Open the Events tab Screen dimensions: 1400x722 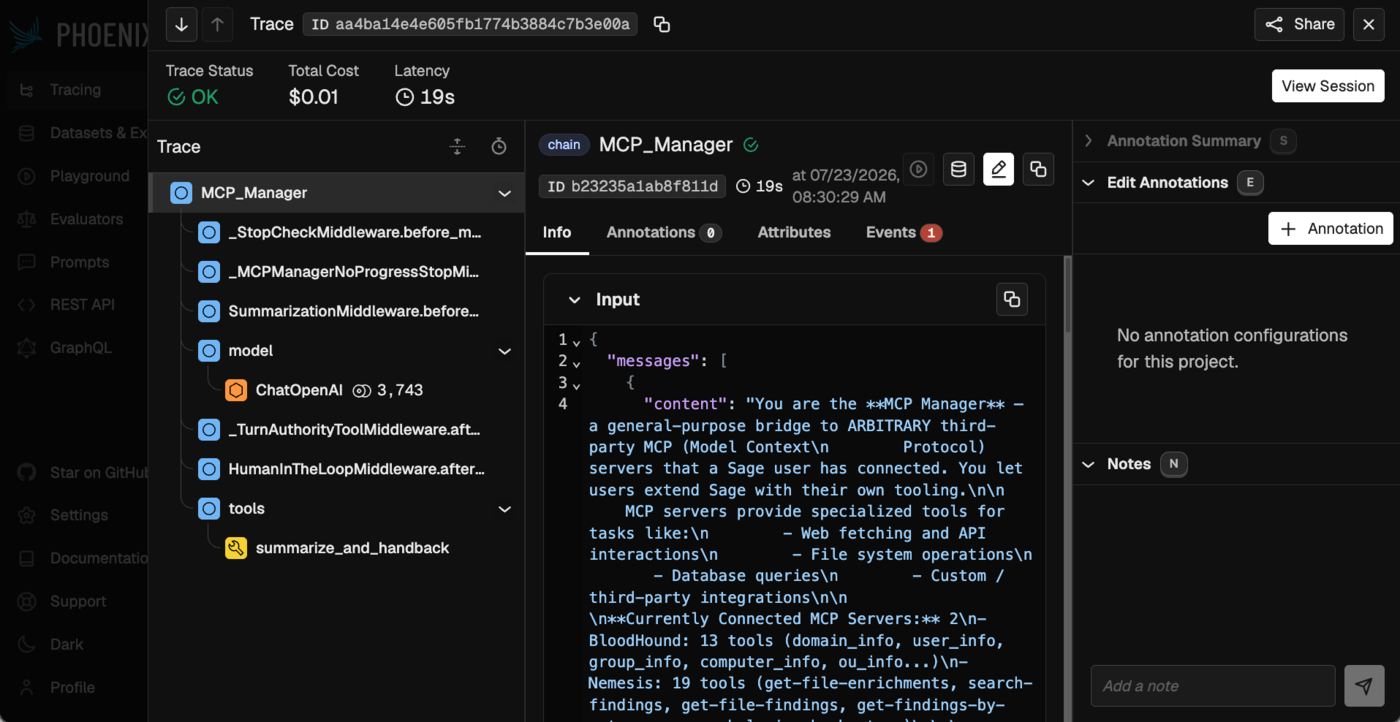tap(903, 232)
